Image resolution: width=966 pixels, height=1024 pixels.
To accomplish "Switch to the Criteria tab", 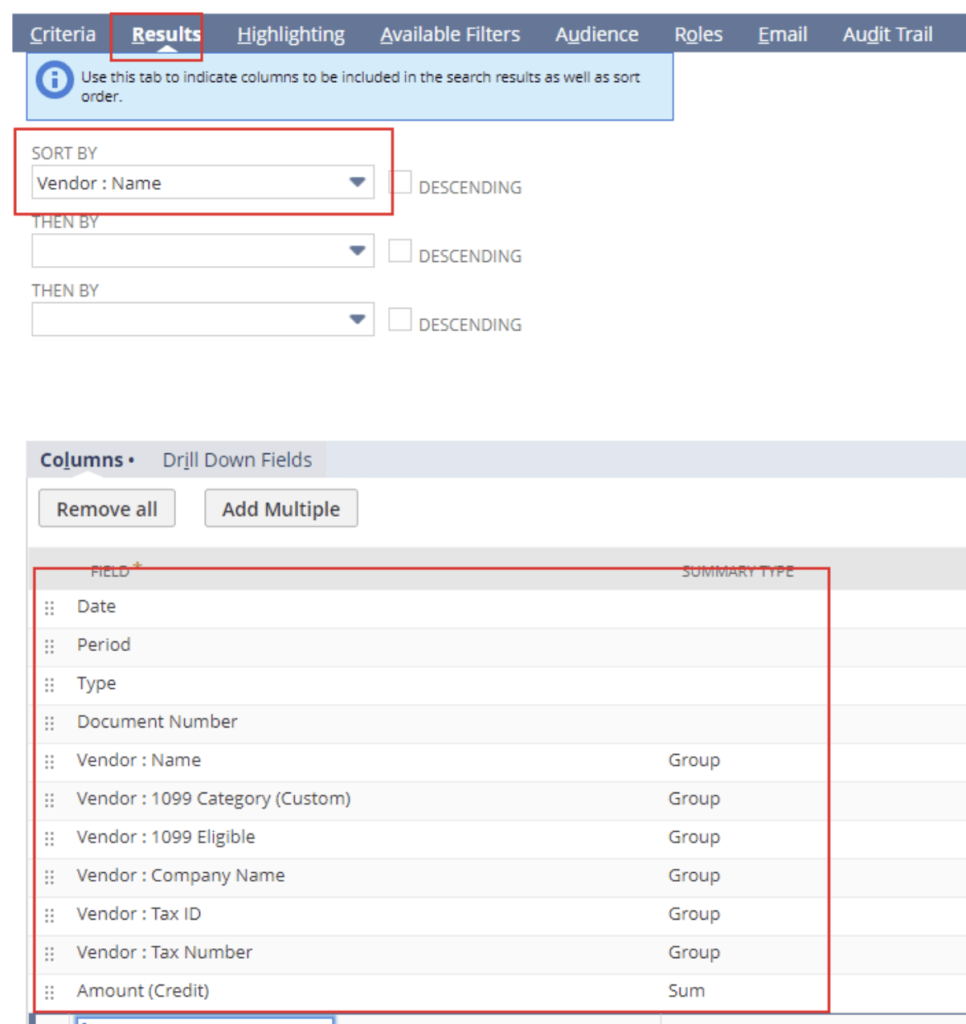I will [x=63, y=35].
